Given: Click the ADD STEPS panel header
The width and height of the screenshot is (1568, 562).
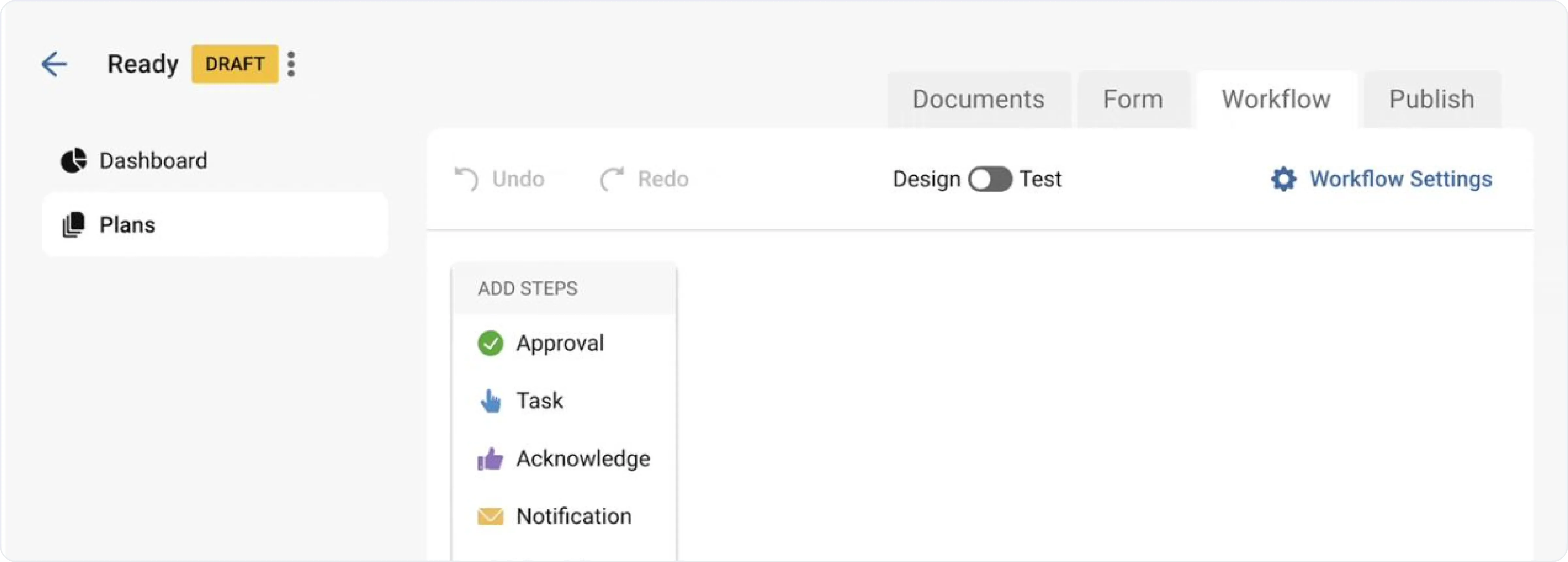Looking at the screenshot, I should click(x=564, y=289).
